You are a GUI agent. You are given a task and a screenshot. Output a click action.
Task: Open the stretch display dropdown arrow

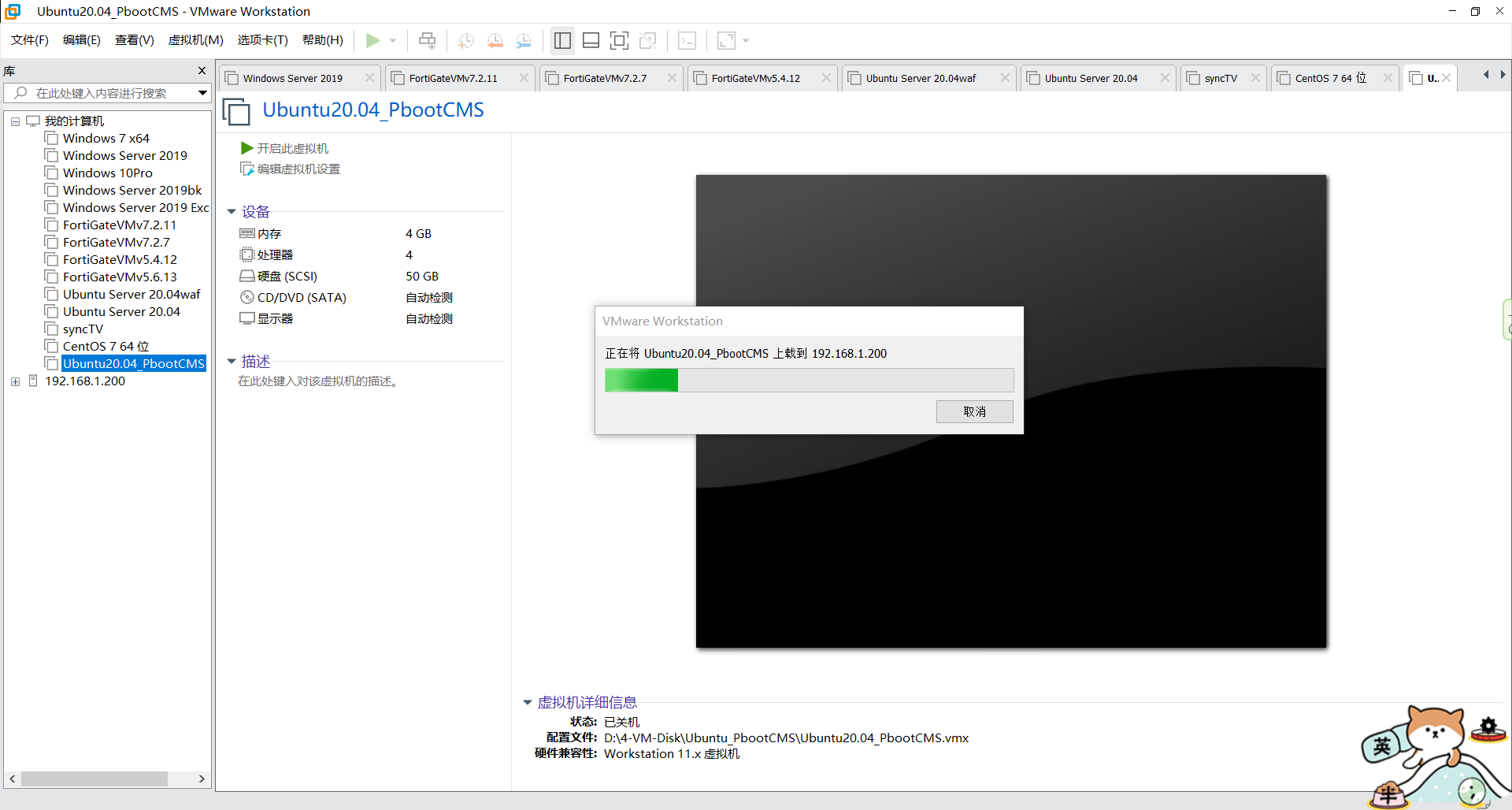[746, 40]
